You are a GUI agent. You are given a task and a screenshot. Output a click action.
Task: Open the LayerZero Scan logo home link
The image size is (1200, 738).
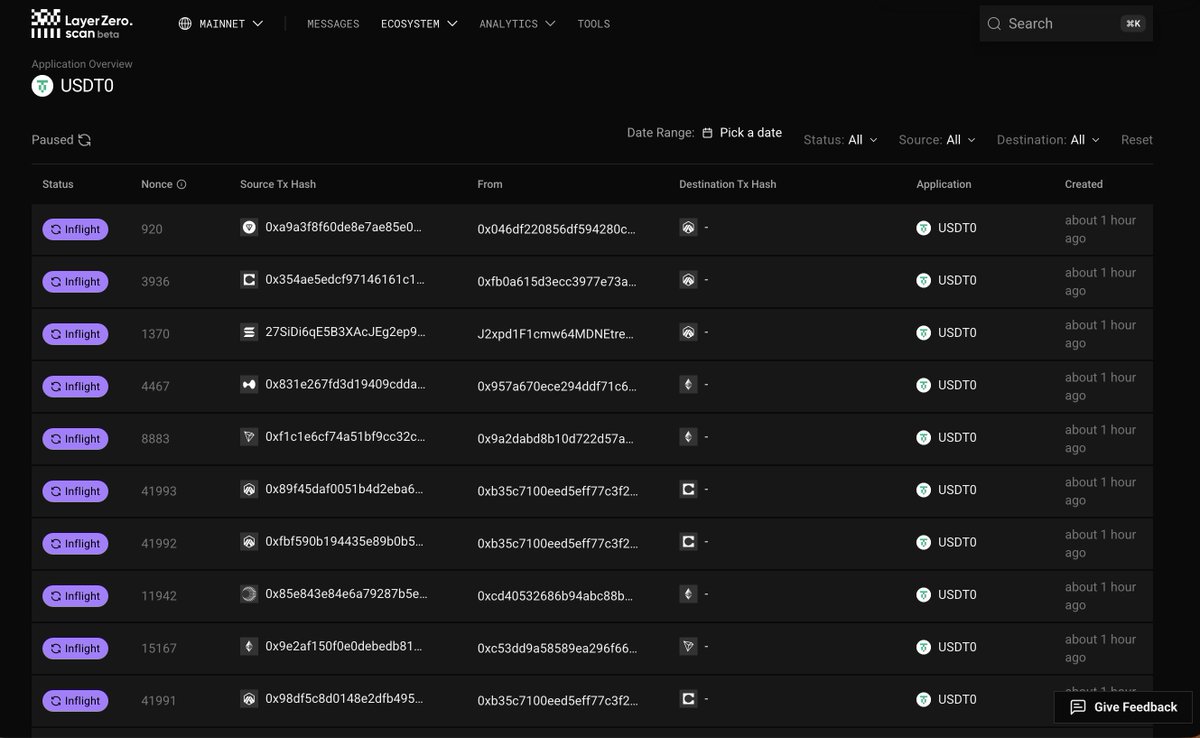click(81, 24)
